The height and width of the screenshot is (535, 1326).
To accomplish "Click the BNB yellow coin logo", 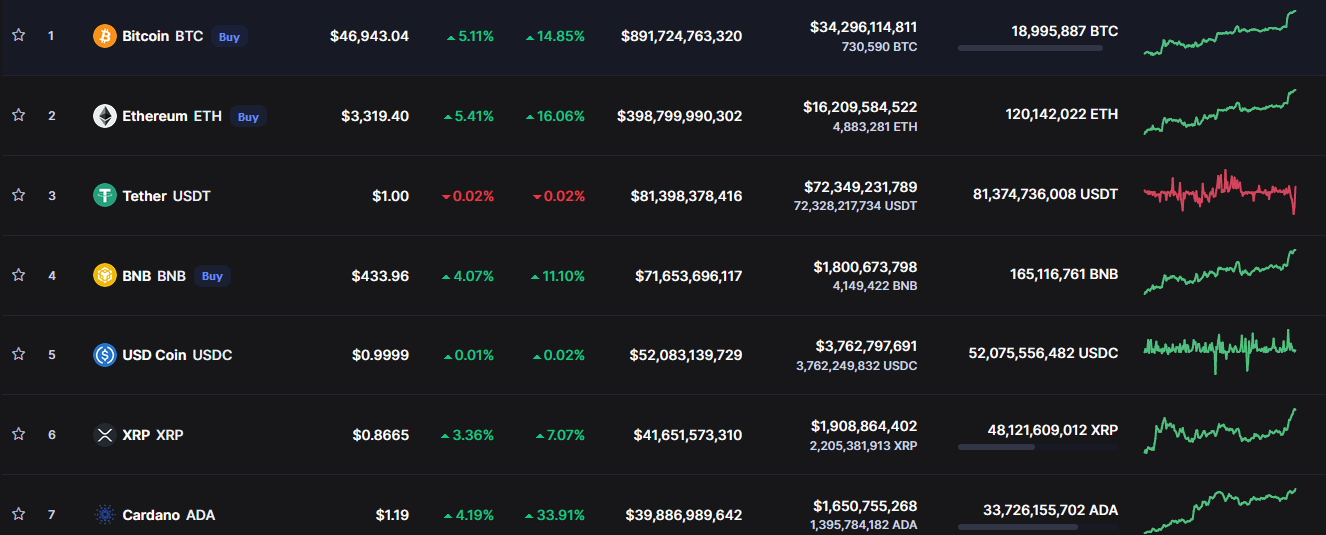I will point(104,275).
